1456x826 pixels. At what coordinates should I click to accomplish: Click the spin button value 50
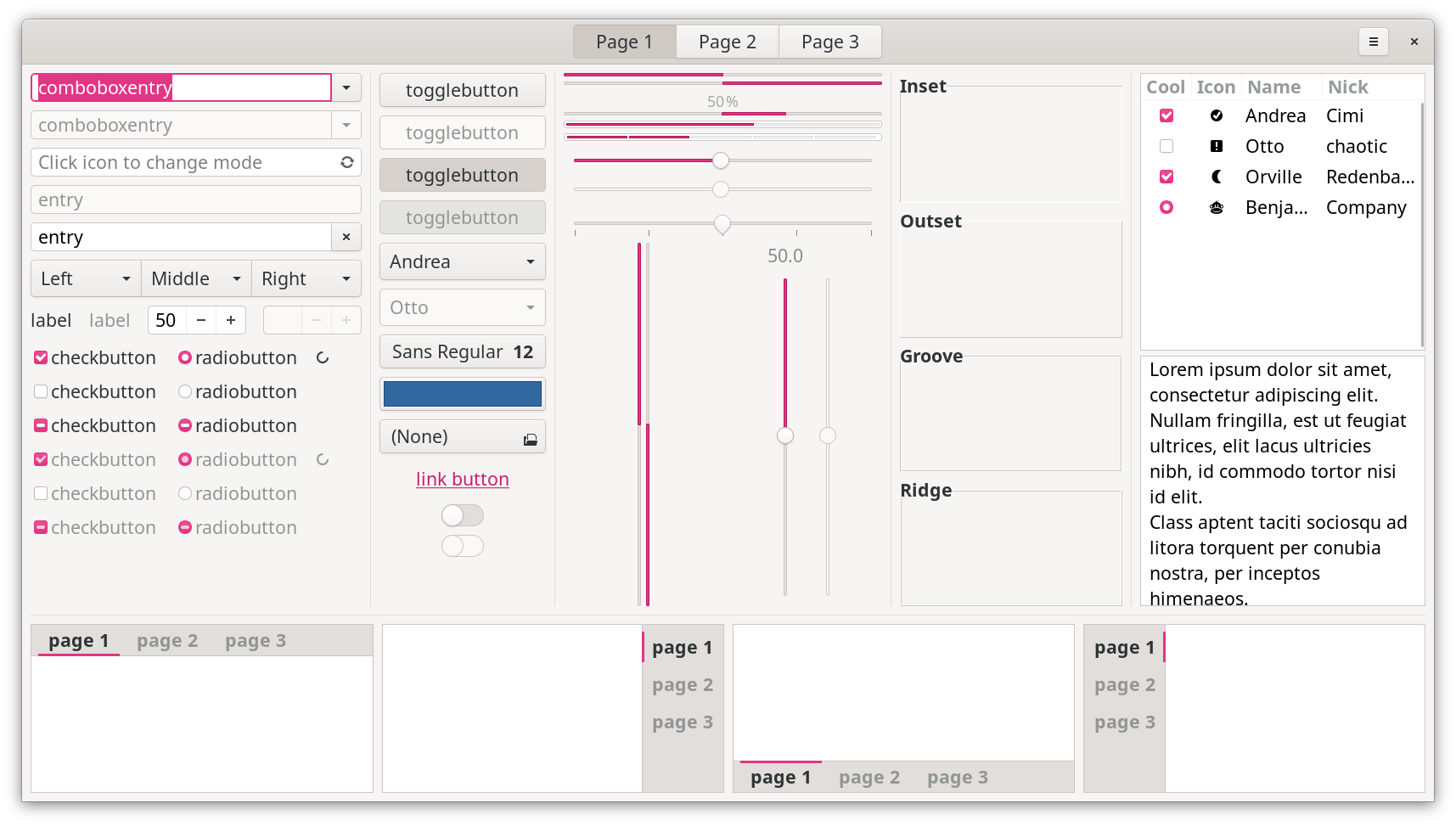pos(167,320)
